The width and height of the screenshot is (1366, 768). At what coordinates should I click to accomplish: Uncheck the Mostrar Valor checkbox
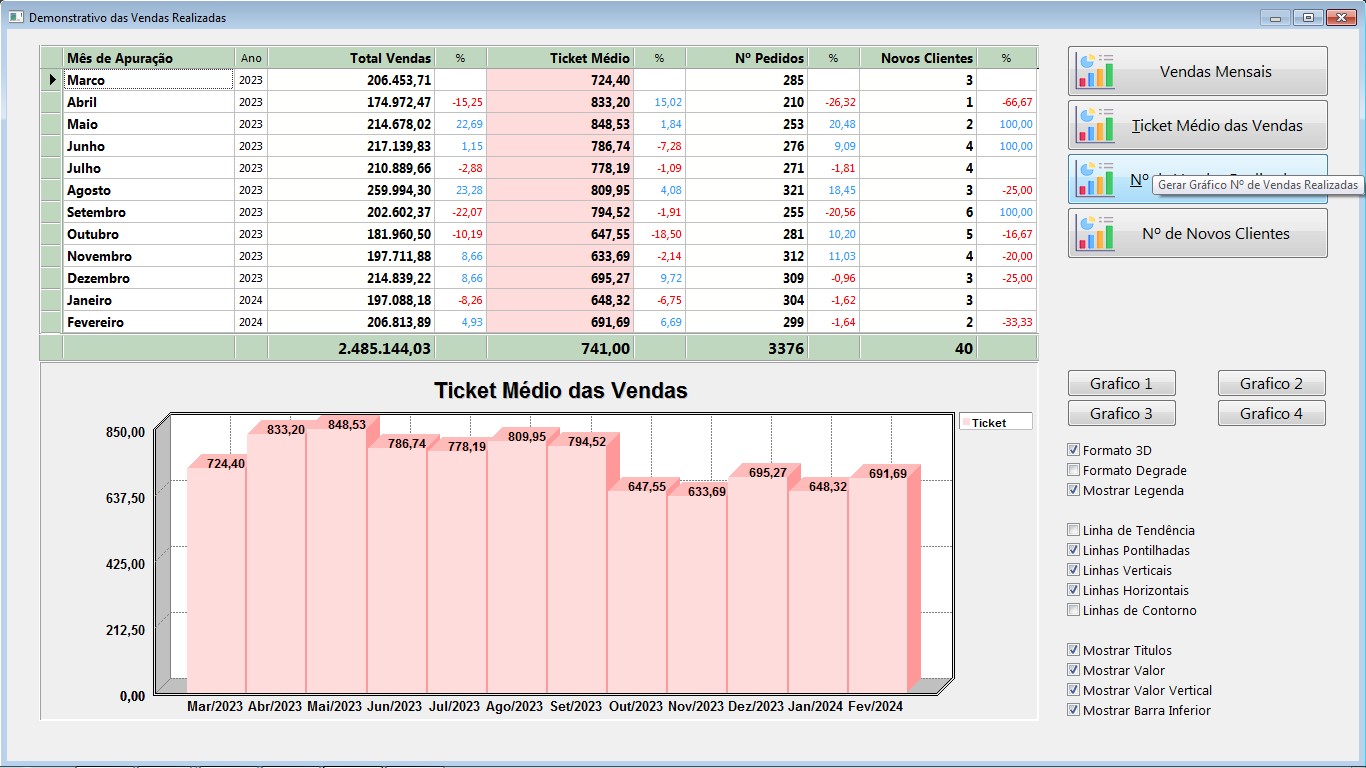tap(1074, 670)
